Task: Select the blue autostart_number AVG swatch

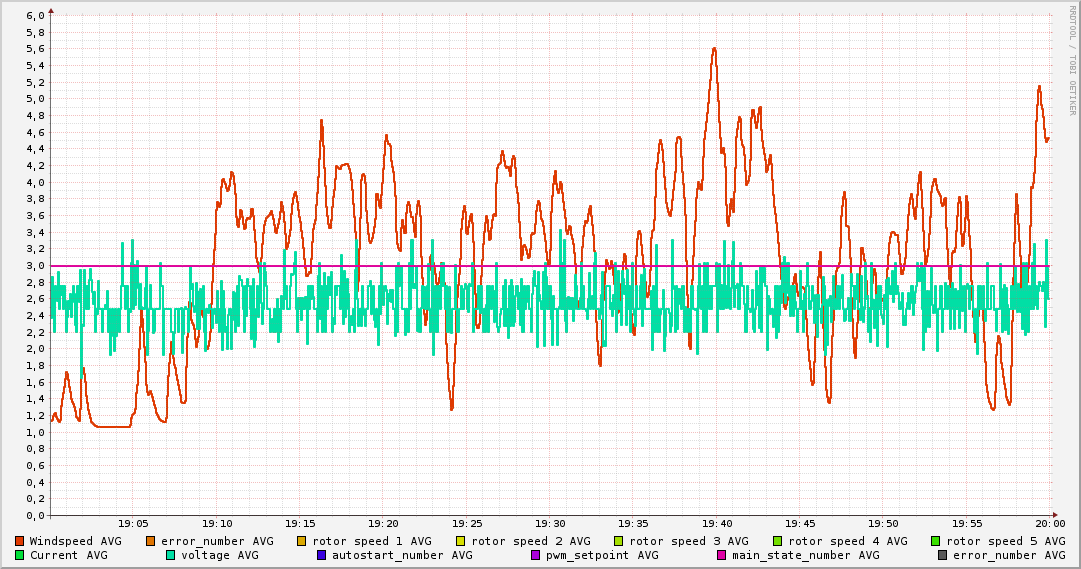Action: point(321,555)
